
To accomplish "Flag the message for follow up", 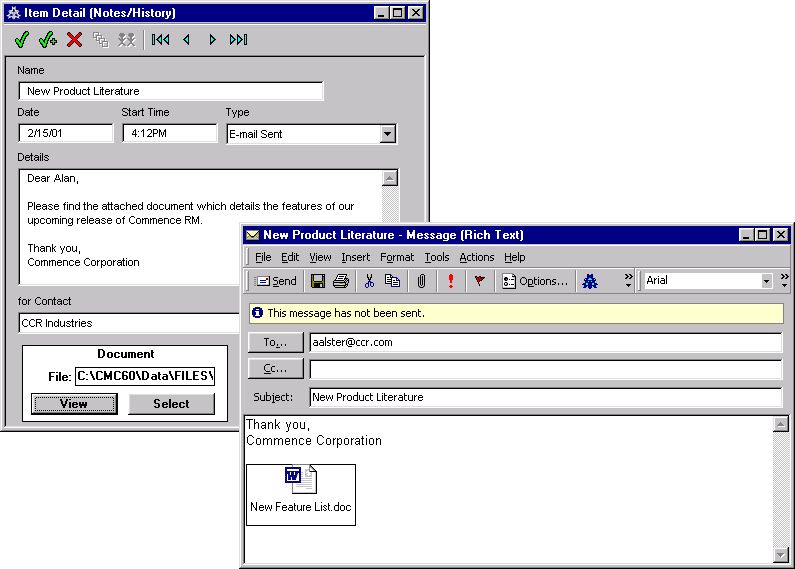I will tap(479, 281).
